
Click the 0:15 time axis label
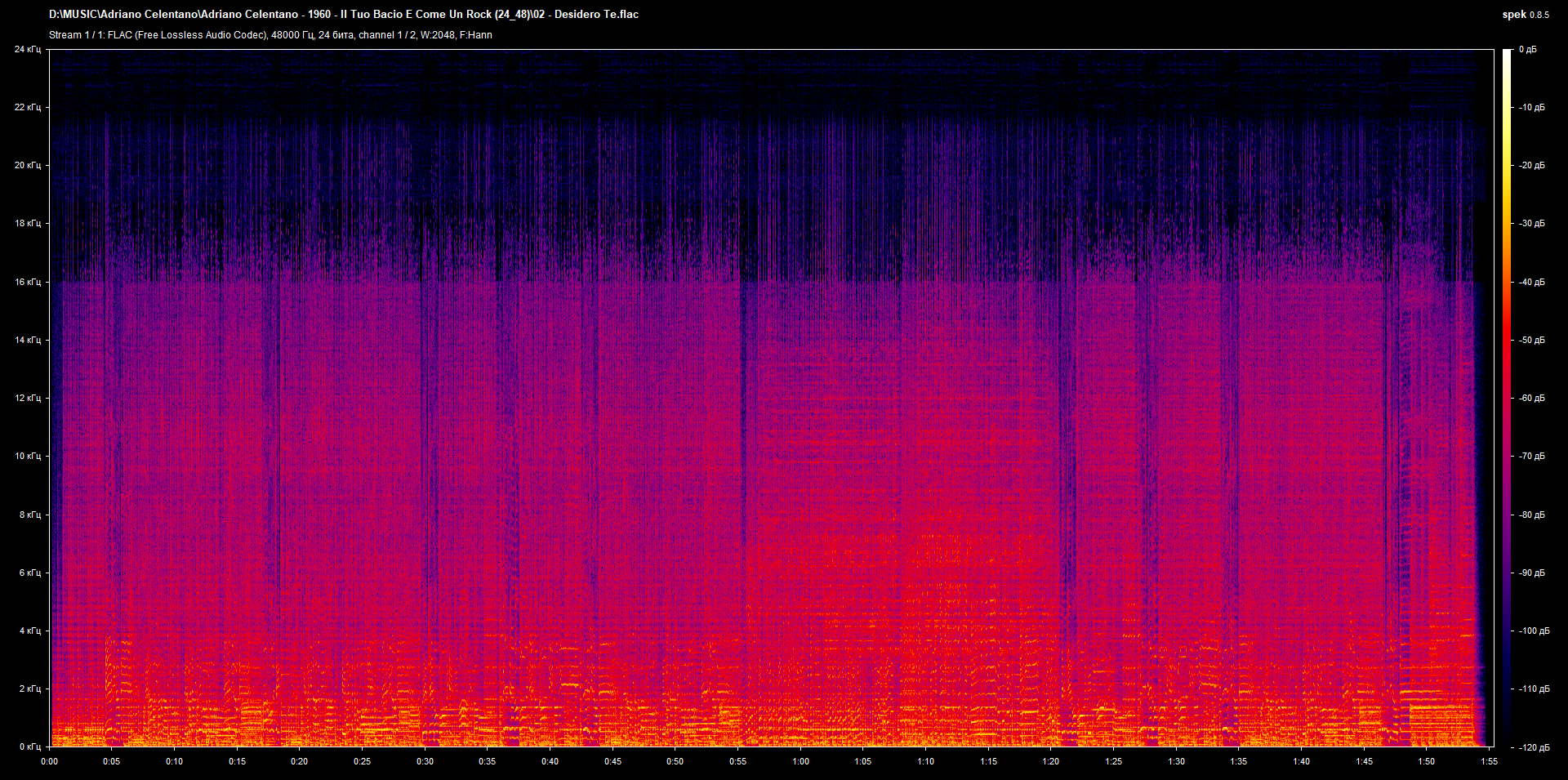pyautogui.click(x=238, y=761)
